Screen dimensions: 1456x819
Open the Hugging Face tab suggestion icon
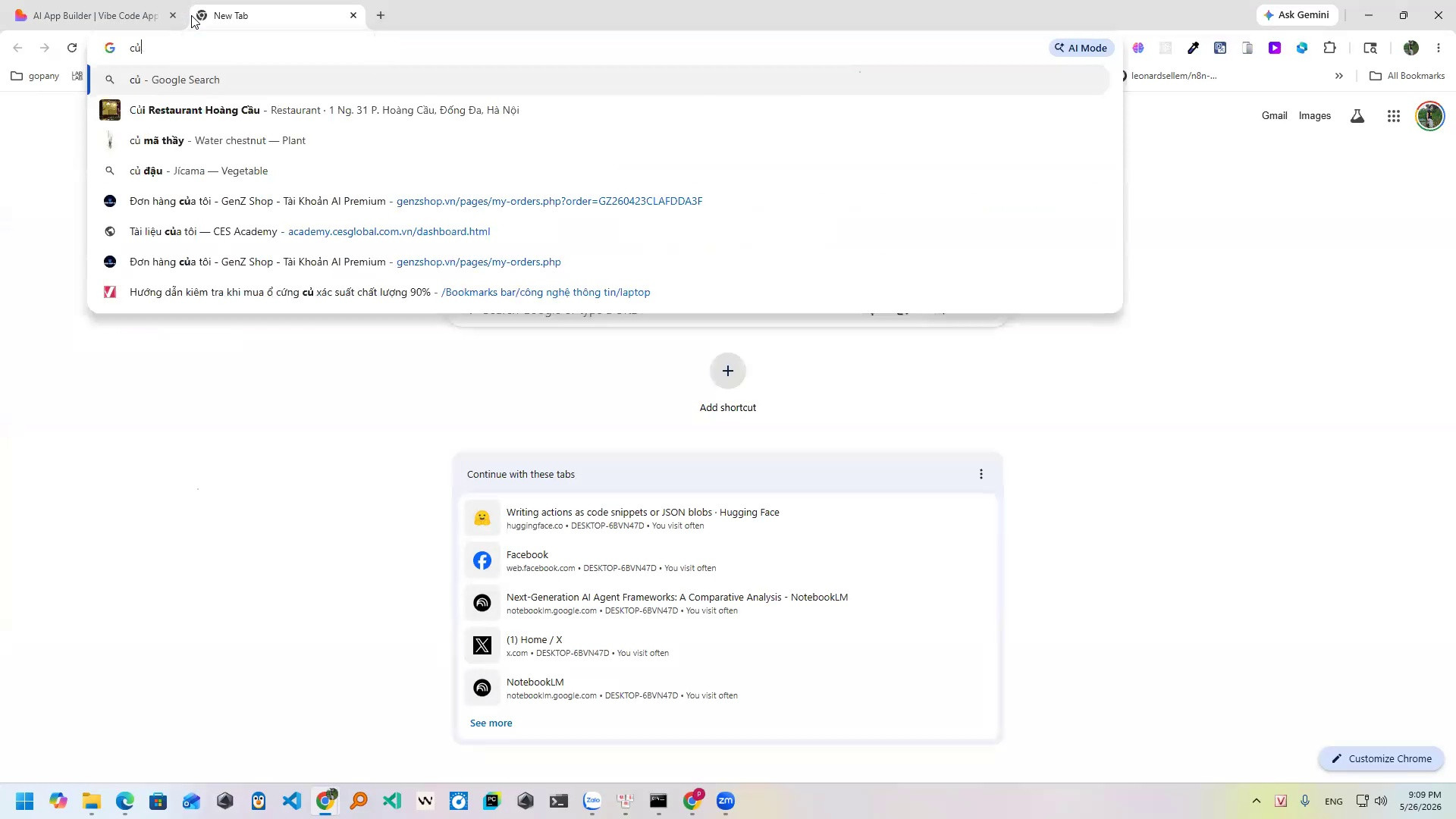click(x=482, y=518)
